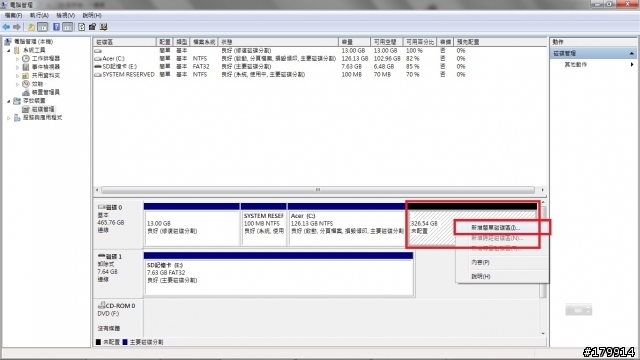The height and width of the screenshot is (360, 640).
Task: Choose 內容(P) from the context menu
Action: [x=502, y=262]
